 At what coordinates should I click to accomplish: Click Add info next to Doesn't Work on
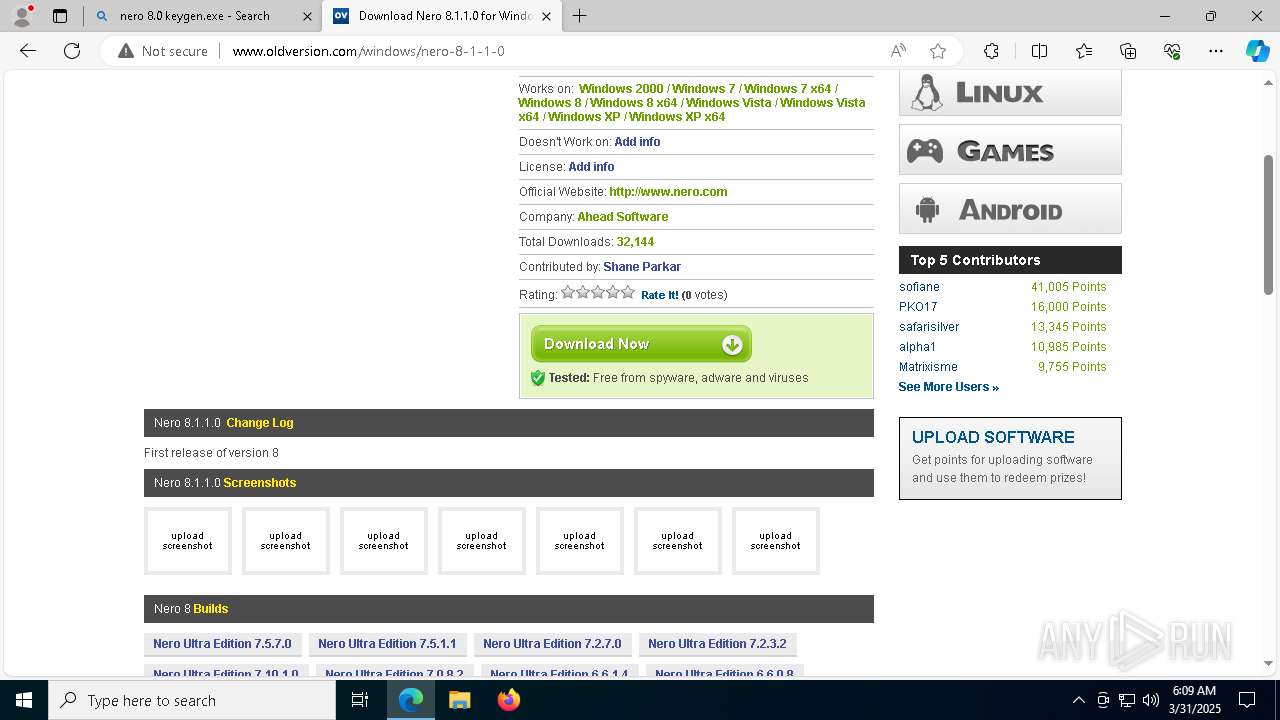[x=637, y=142]
